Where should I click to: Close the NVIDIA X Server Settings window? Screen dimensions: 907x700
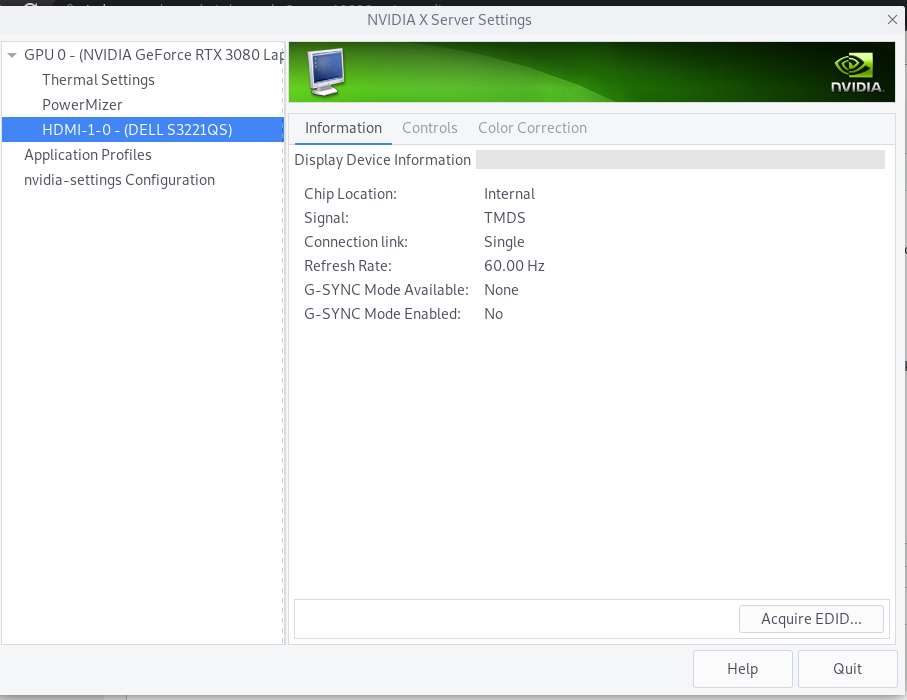point(892,19)
